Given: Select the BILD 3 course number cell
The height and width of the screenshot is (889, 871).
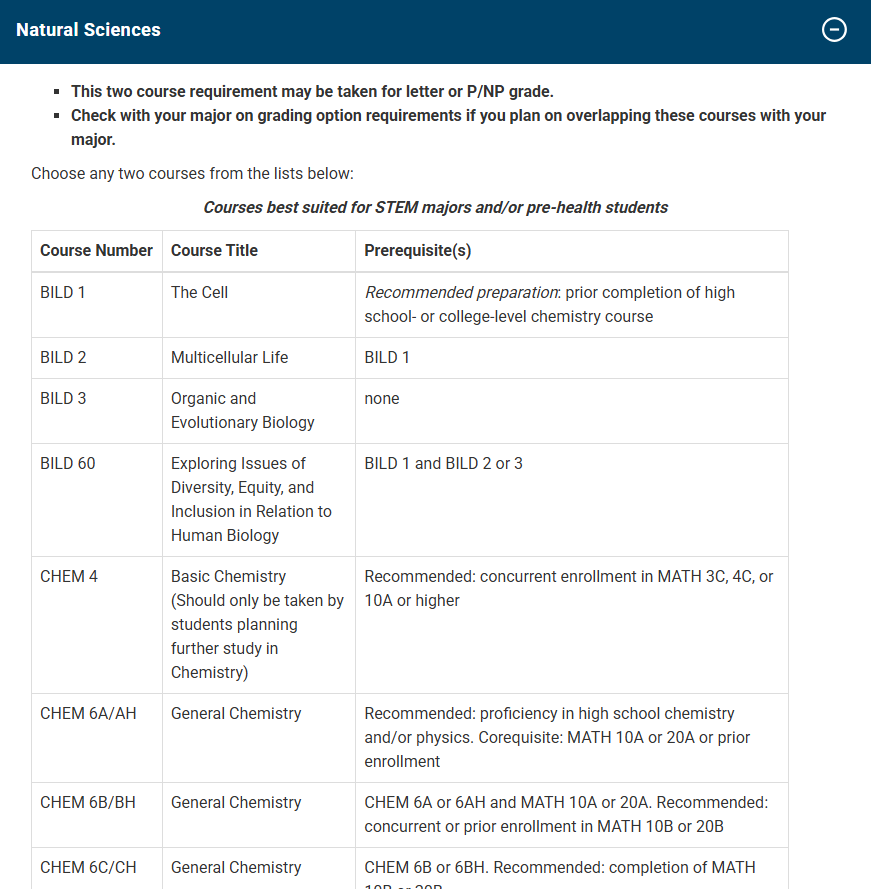Looking at the screenshot, I should click(63, 399).
